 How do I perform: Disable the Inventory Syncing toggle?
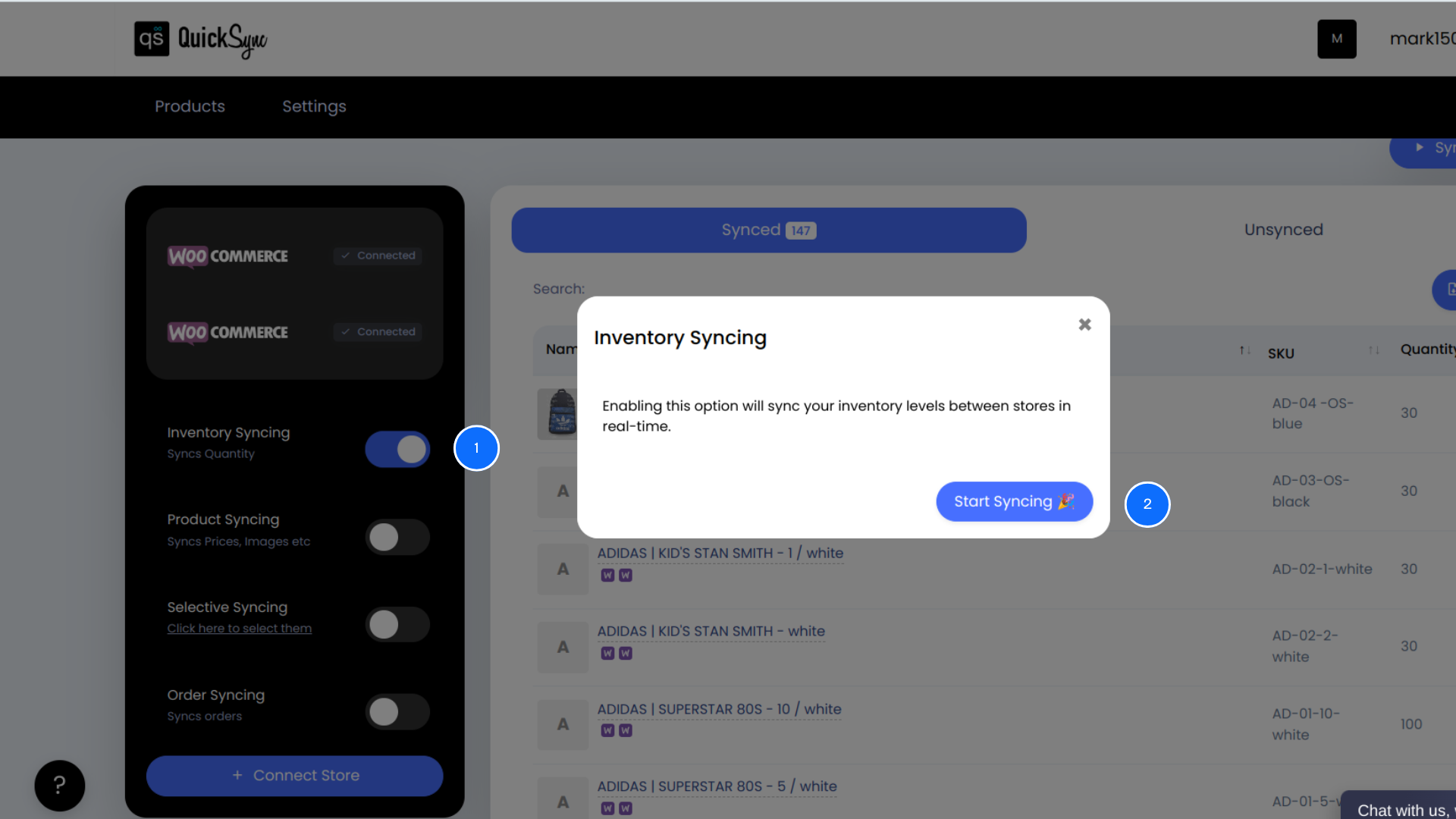397,449
